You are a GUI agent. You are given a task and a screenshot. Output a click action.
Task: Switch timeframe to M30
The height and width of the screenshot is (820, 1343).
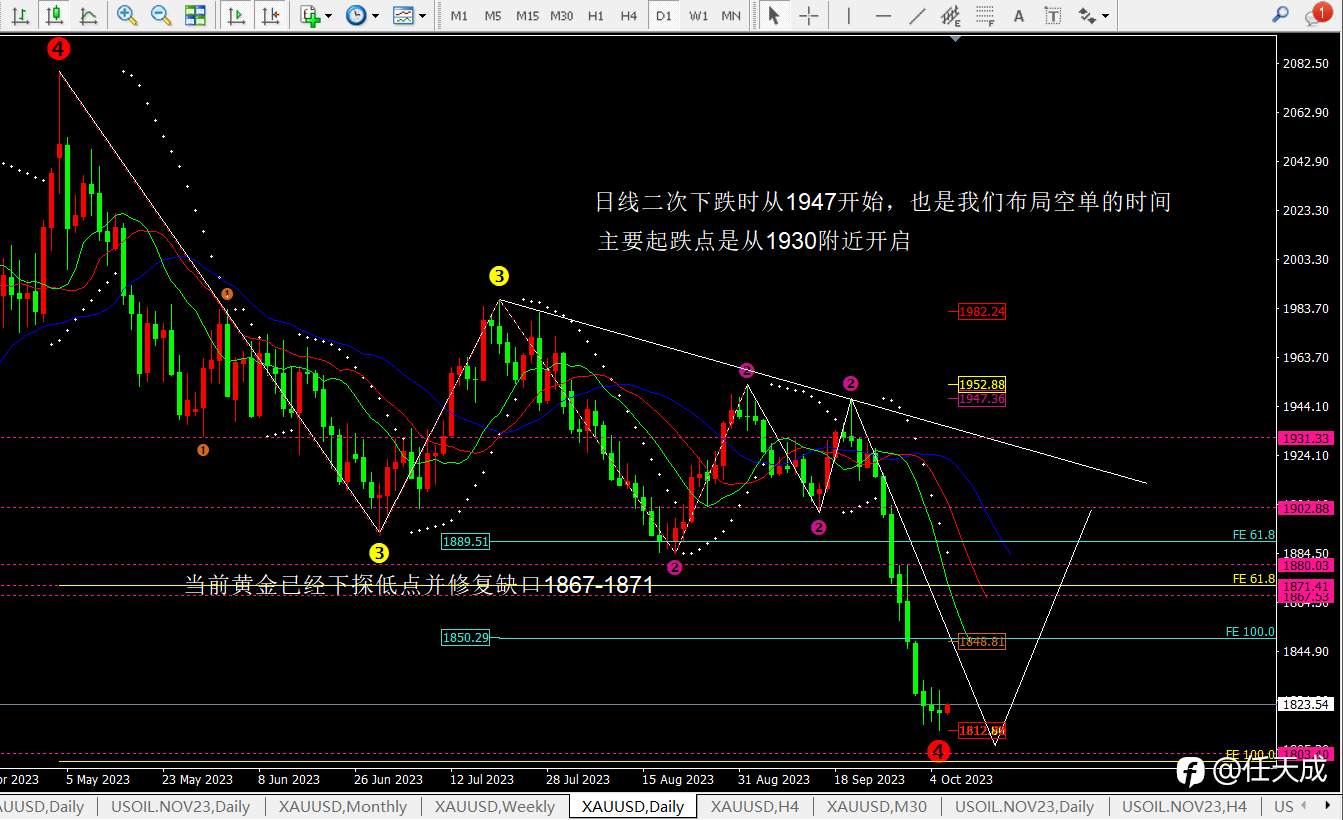click(x=562, y=15)
